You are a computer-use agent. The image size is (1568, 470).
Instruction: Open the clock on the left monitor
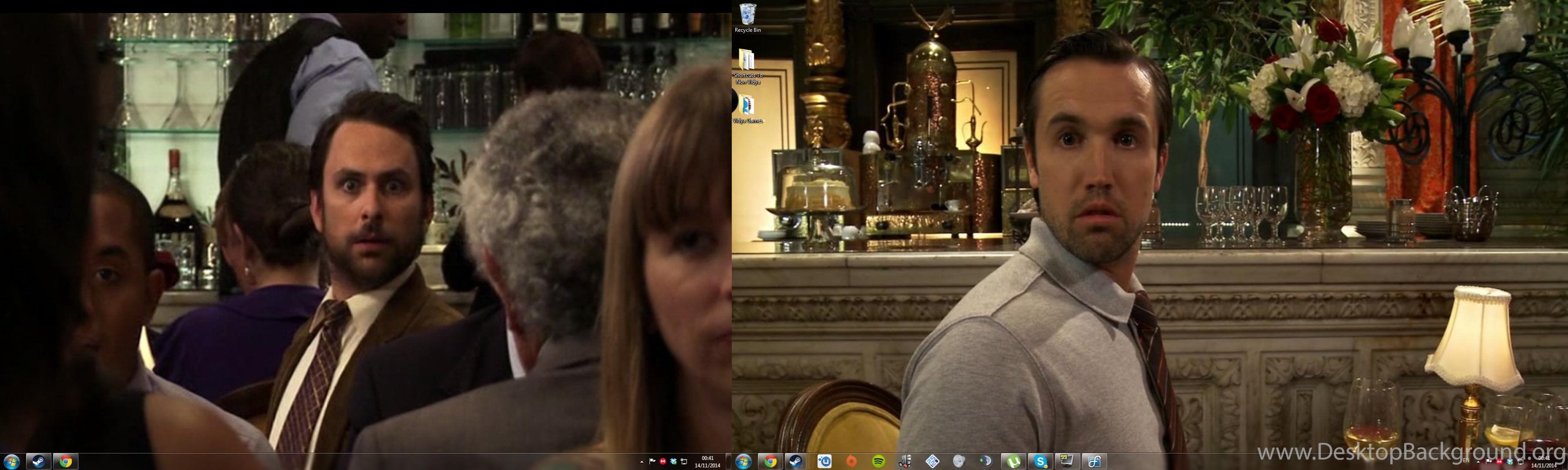(x=707, y=461)
